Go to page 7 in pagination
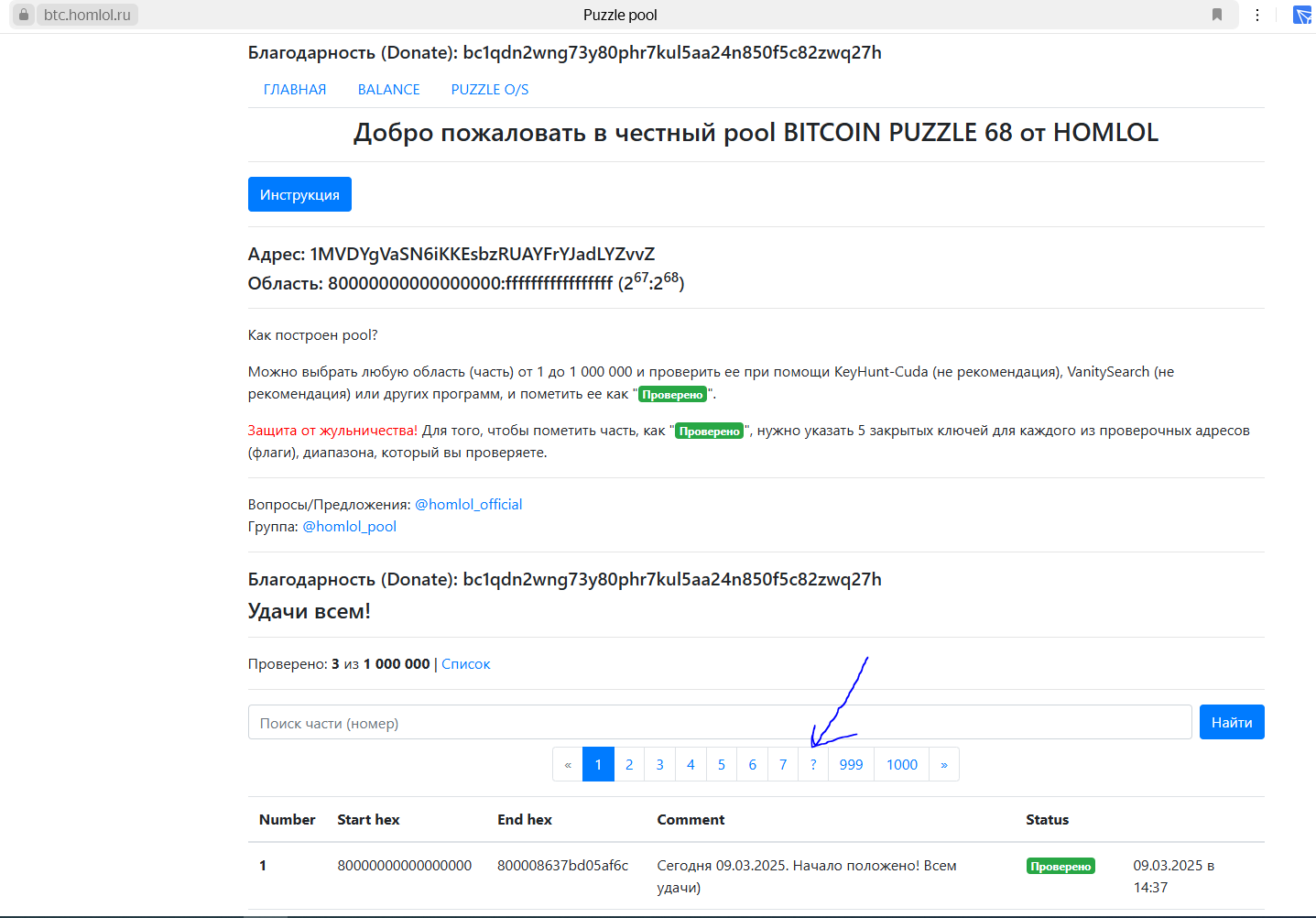Screen dimensions: 1316x918 pos(783,765)
